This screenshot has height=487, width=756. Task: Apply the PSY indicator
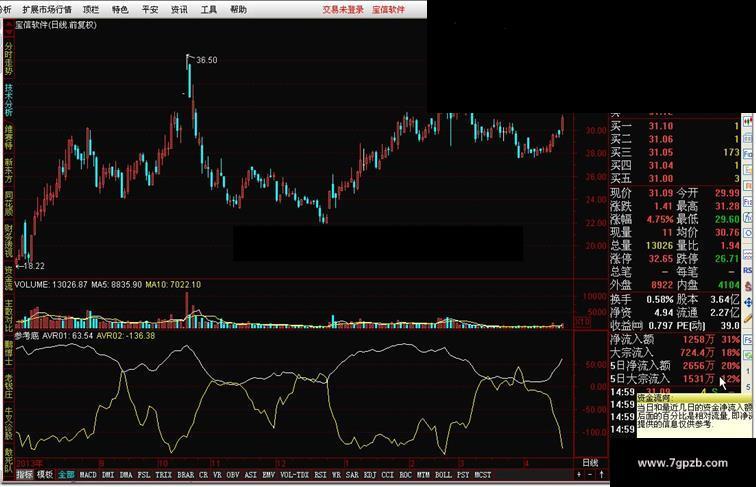(463, 475)
